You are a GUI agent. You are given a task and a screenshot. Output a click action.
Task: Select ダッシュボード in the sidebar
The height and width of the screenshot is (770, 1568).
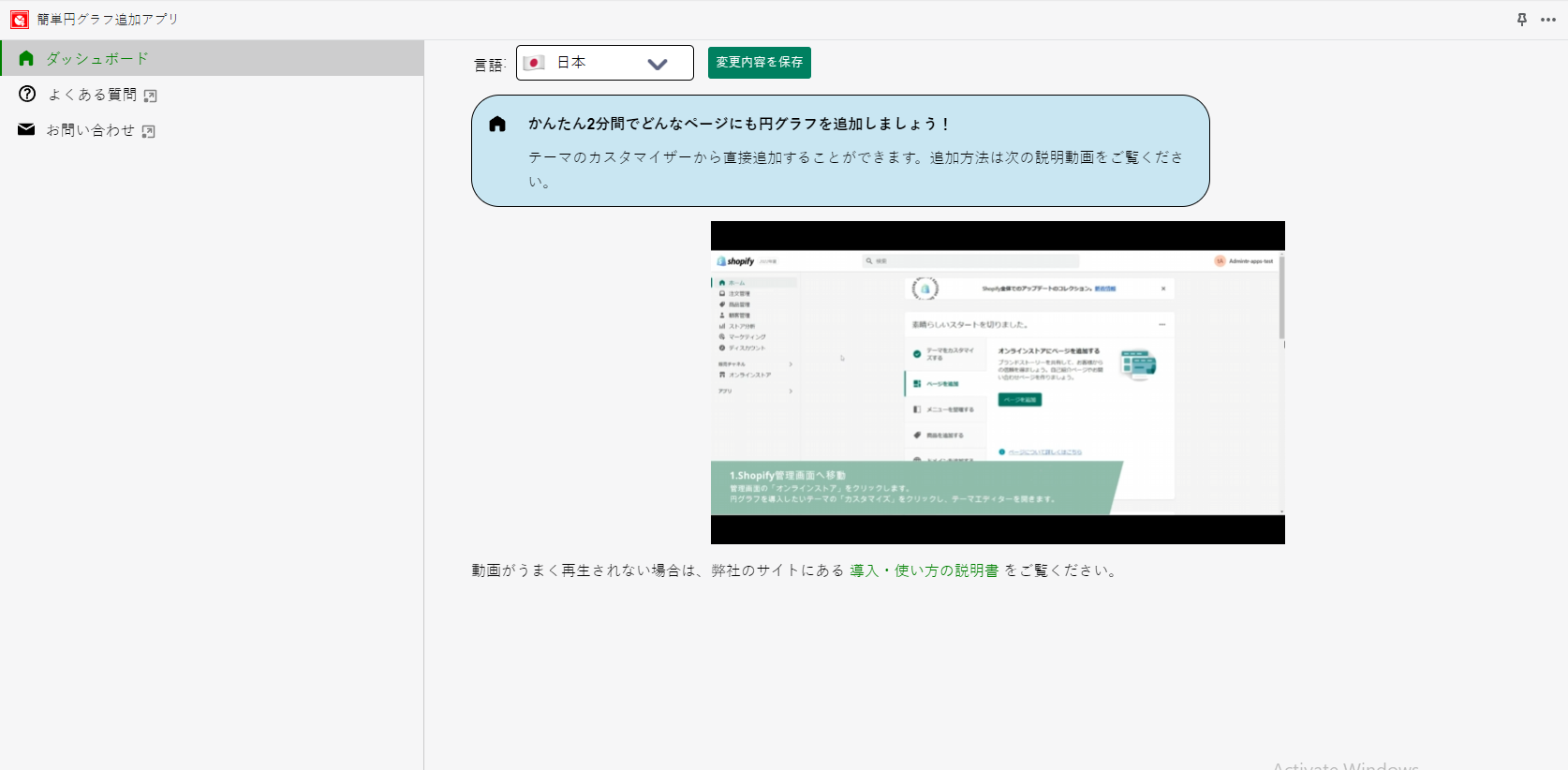point(97,58)
